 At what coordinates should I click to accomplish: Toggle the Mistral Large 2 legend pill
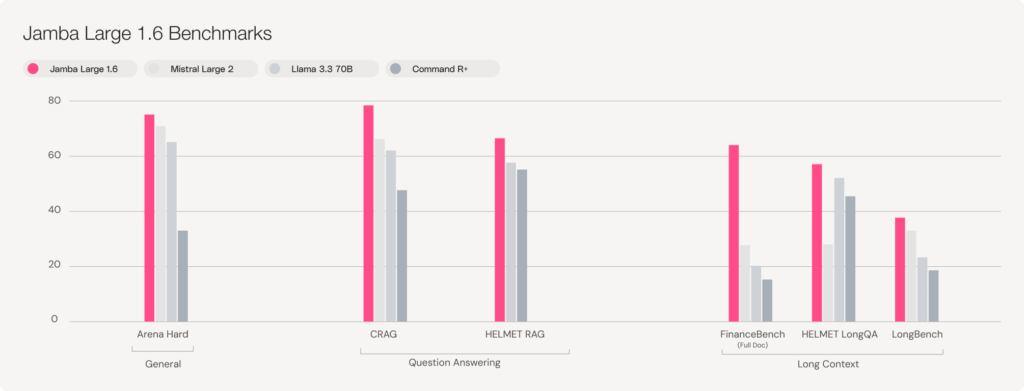pyautogui.click(x=201, y=69)
